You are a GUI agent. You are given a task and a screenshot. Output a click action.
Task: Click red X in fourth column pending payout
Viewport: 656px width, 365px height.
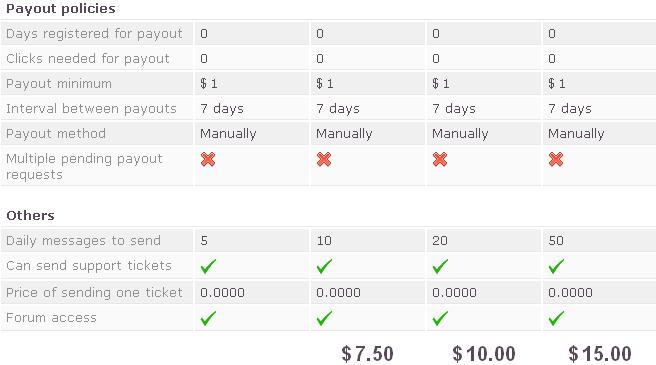point(556,159)
